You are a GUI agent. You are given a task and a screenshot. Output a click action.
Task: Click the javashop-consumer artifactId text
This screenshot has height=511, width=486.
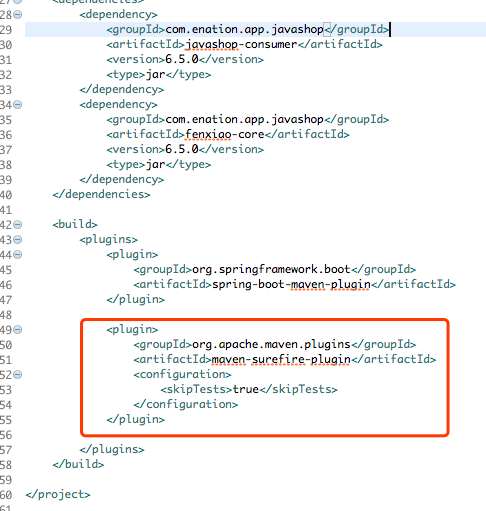[241, 44]
